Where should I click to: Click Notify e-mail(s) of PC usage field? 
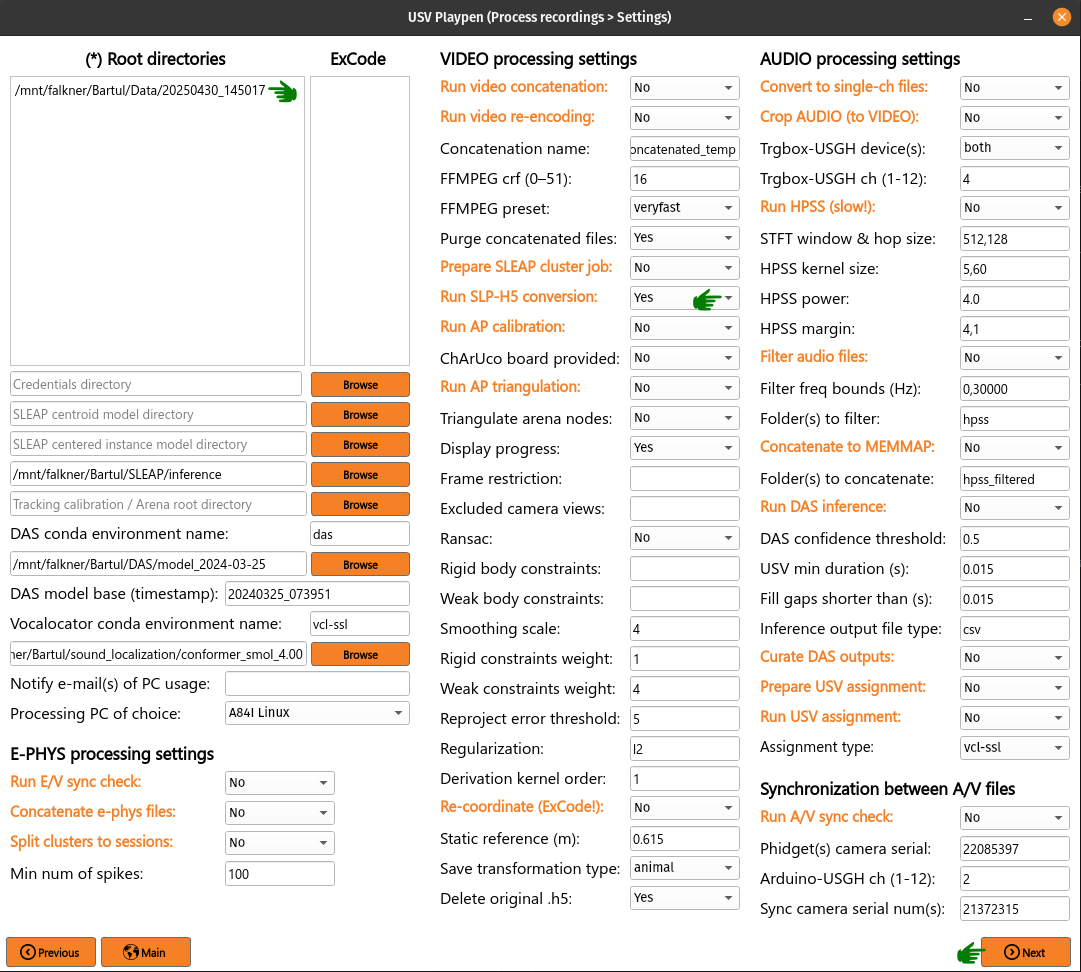[x=317, y=684]
